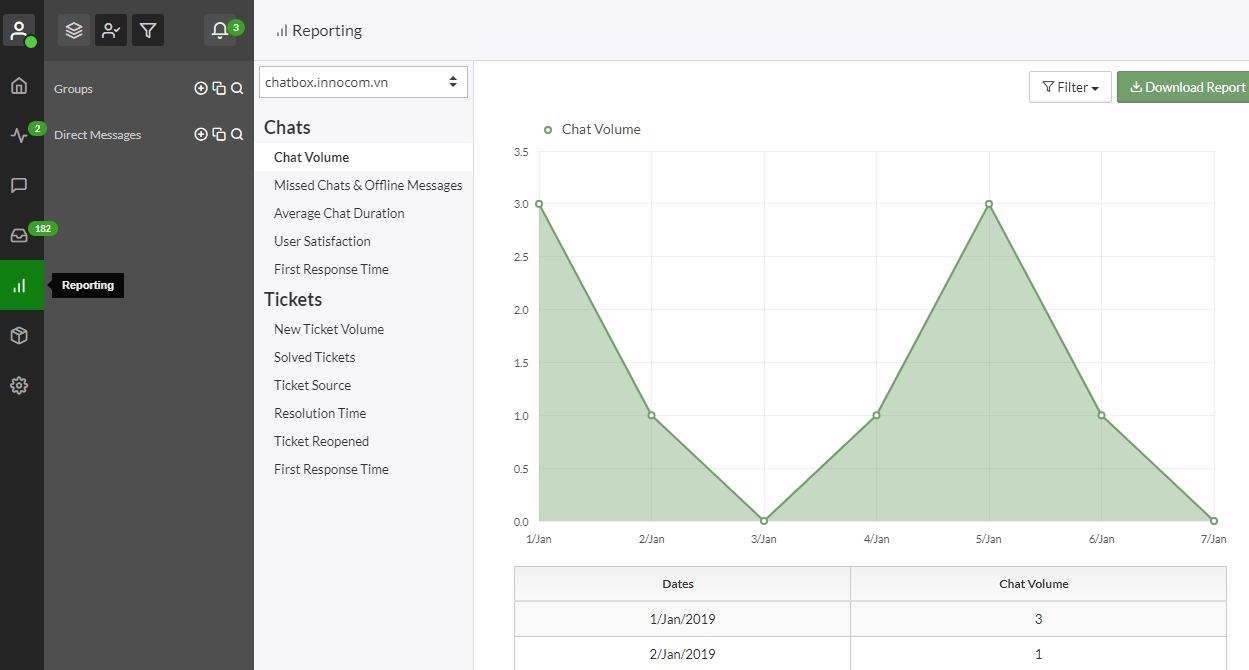
Task: Open the add-ons box icon
Action: coord(19,335)
